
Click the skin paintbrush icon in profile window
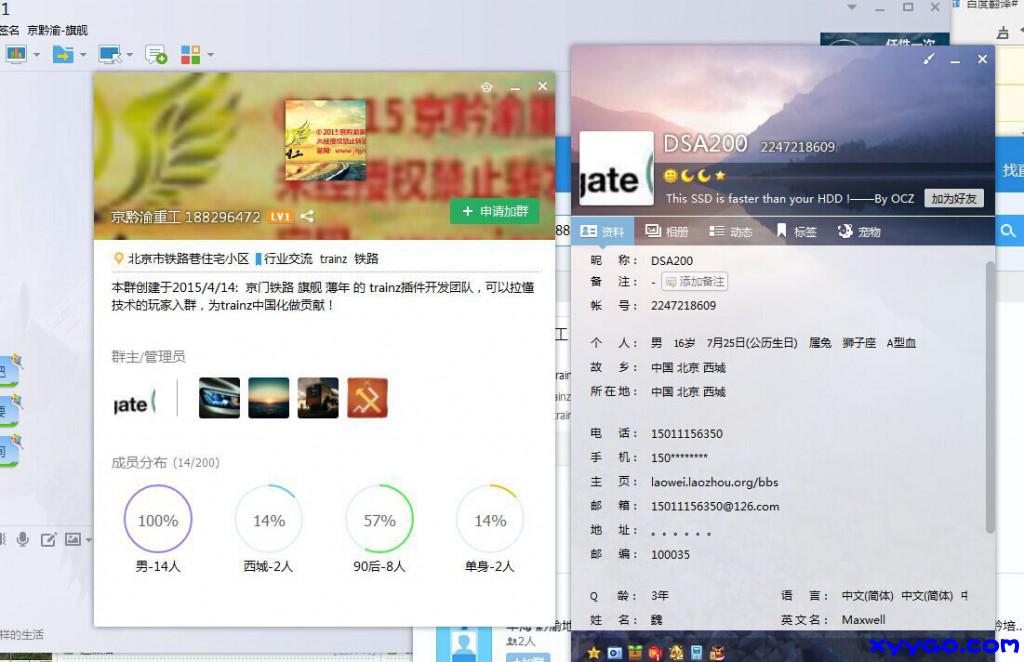tap(928, 60)
